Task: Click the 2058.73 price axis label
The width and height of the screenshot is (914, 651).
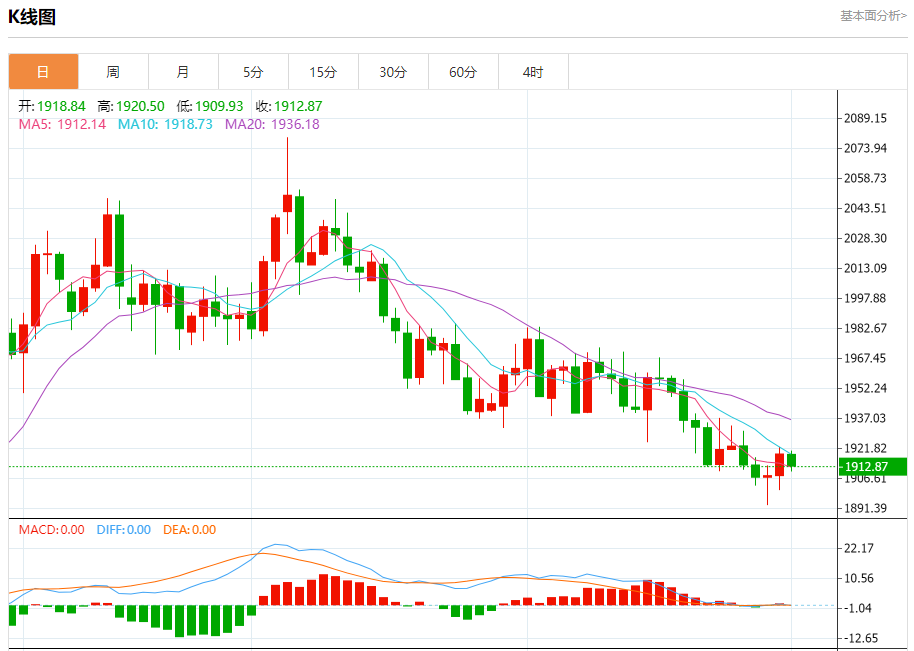Action: [x=865, y=178]
